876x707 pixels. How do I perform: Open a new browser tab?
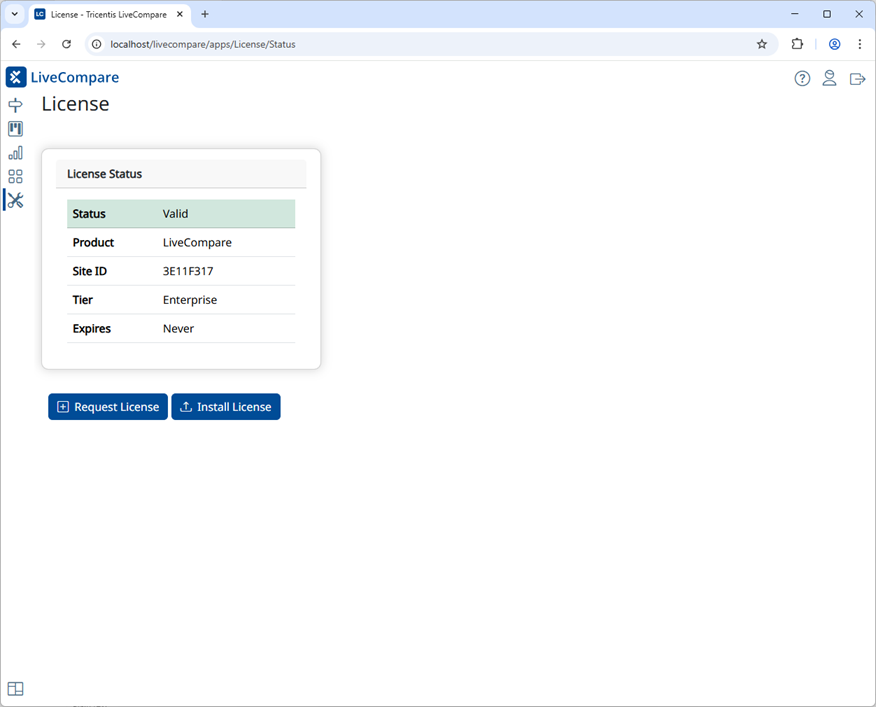205,15
